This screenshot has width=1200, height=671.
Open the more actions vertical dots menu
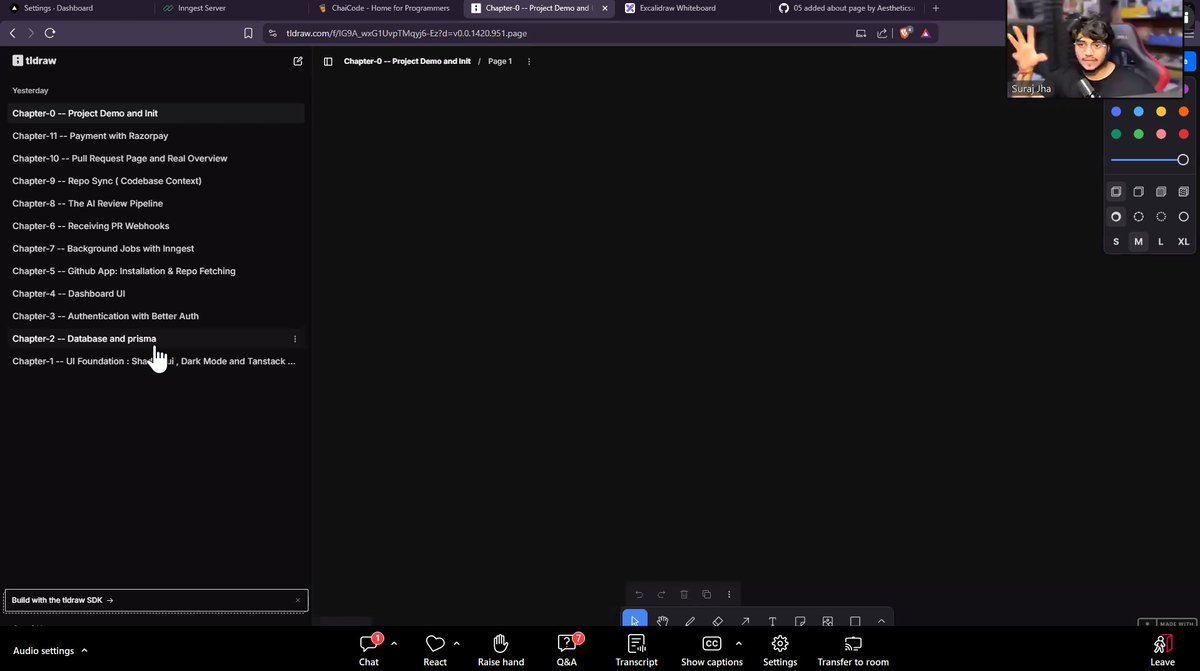[729, 594]
